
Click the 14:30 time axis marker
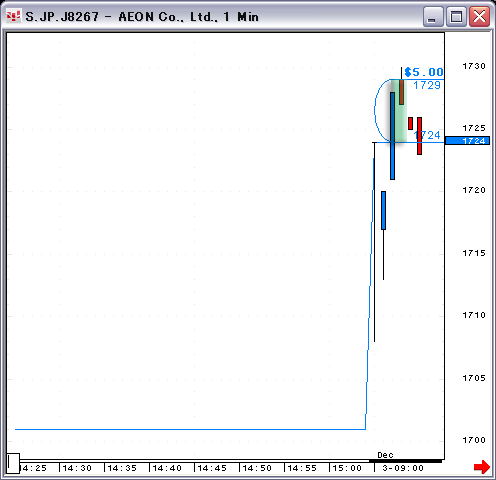point(77,468)
